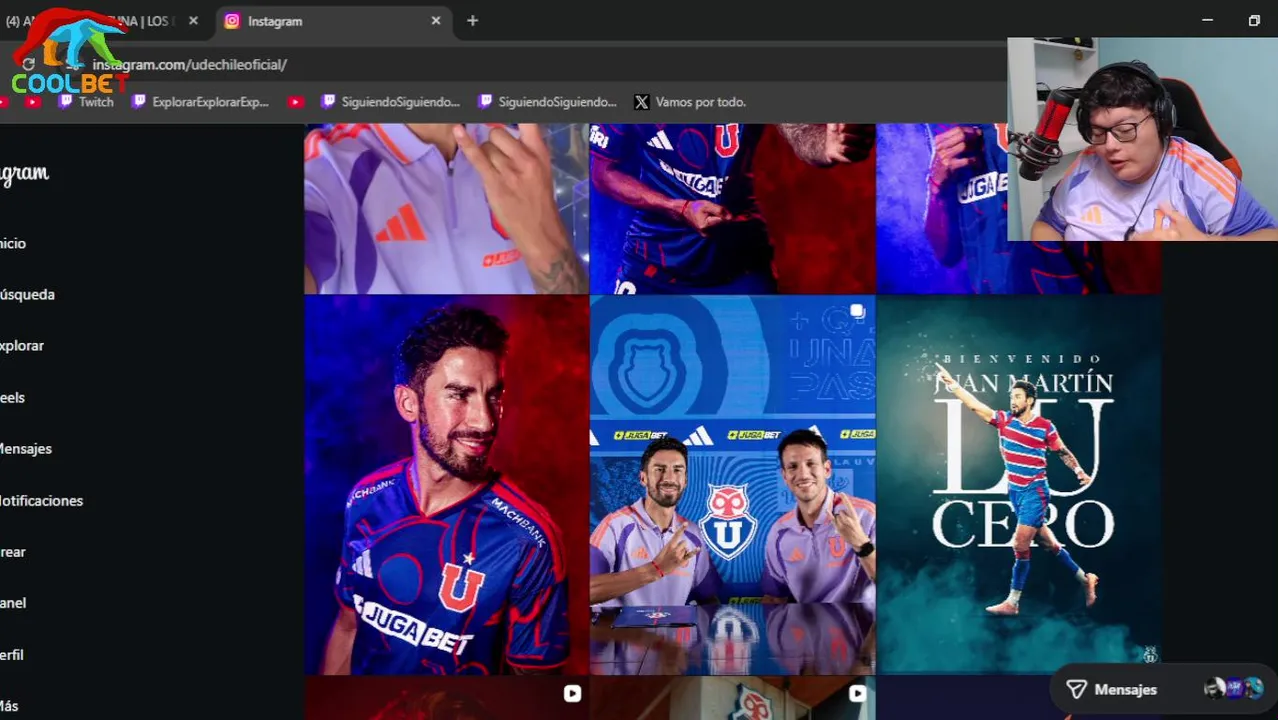Open Búsqueda in Instagram sidebar

tap(27, 294)
